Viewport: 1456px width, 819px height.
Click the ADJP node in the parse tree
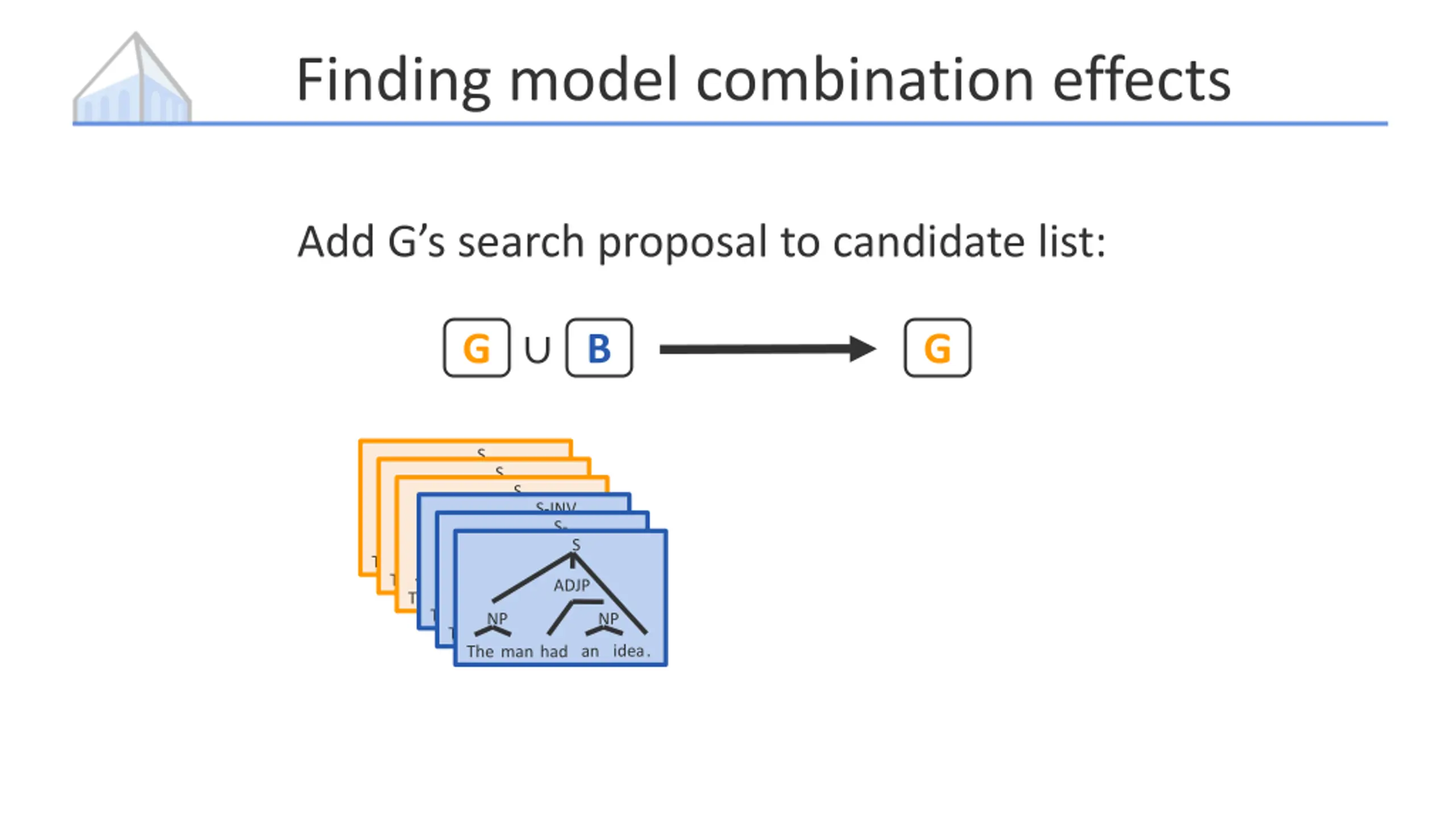pyautogui.click(x=572, y=585)
